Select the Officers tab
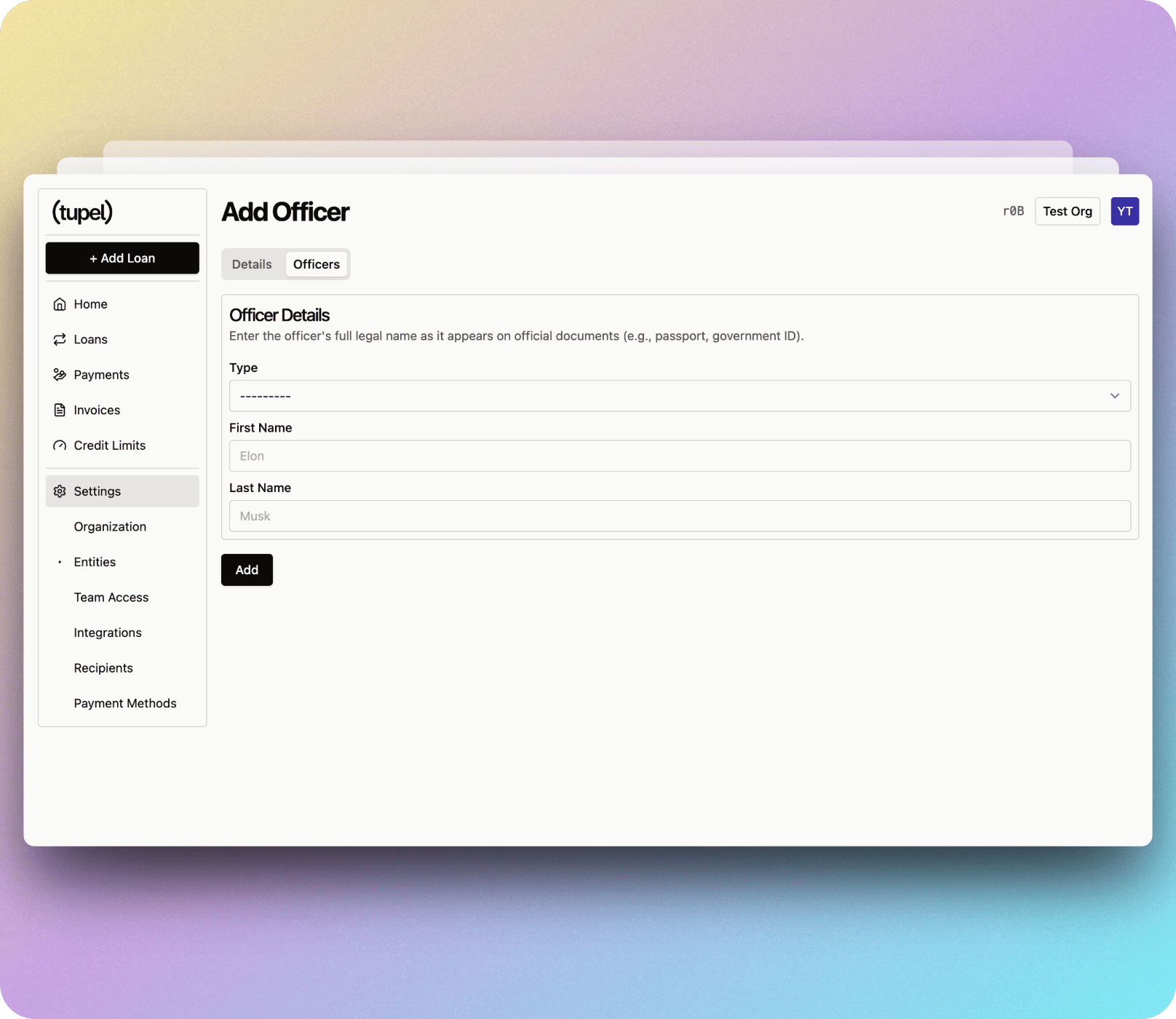1176x1019 pixels. click(x=316, y=264)
